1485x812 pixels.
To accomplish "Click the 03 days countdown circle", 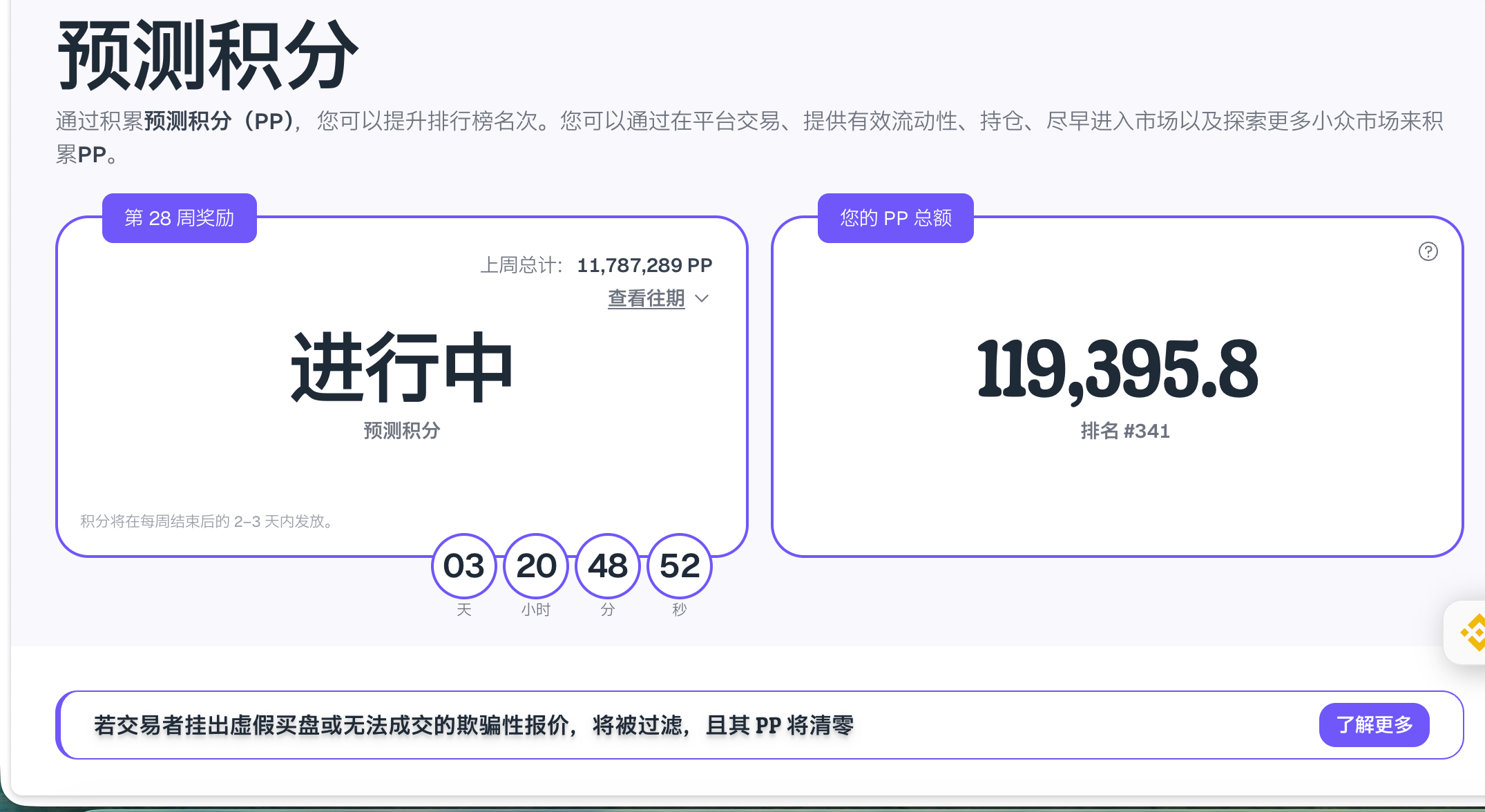I will (x=464, y=566).
